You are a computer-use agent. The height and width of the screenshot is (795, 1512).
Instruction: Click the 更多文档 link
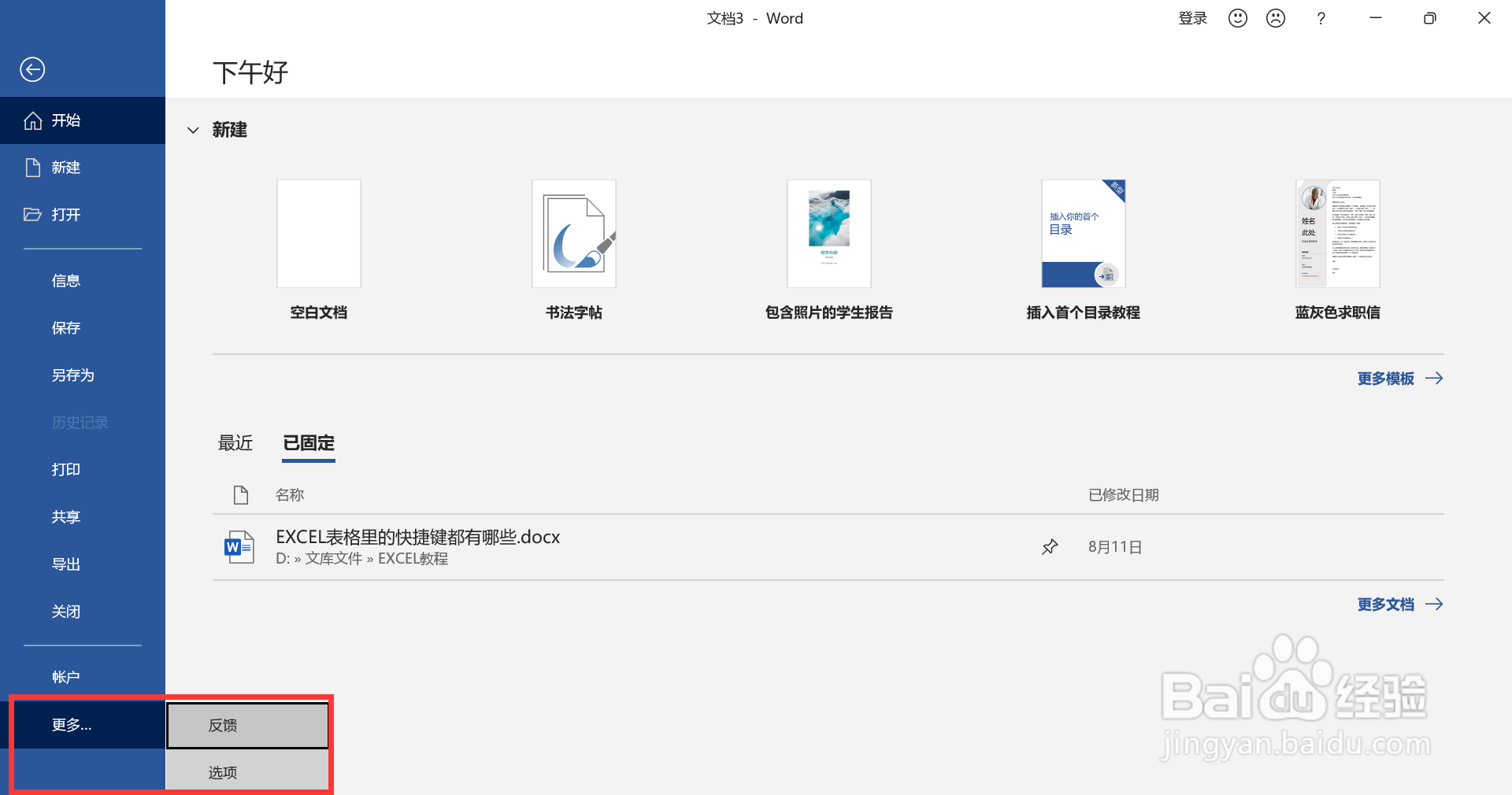click(1400, 605)
